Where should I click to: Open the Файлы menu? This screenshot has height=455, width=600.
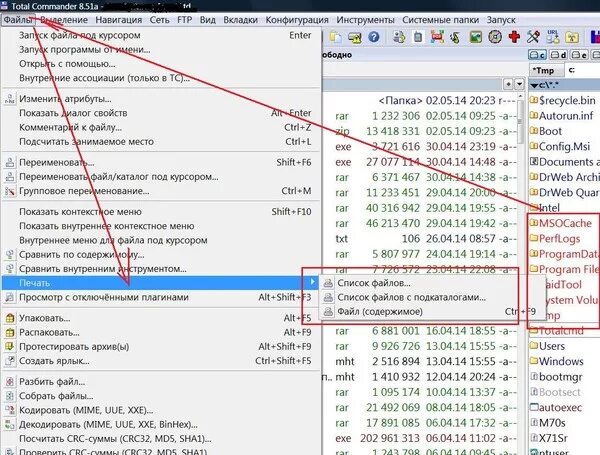coord(18,20)
